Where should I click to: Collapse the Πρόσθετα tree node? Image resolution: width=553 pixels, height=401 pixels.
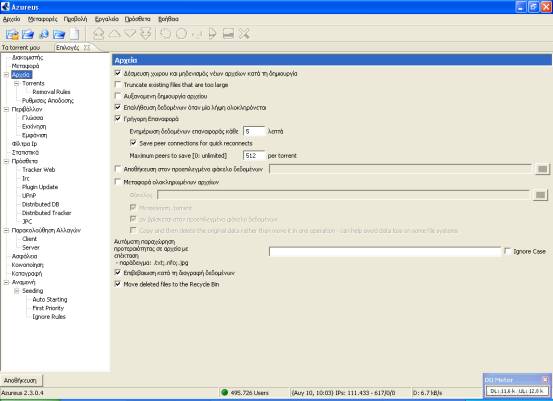[x=6, y=161]
